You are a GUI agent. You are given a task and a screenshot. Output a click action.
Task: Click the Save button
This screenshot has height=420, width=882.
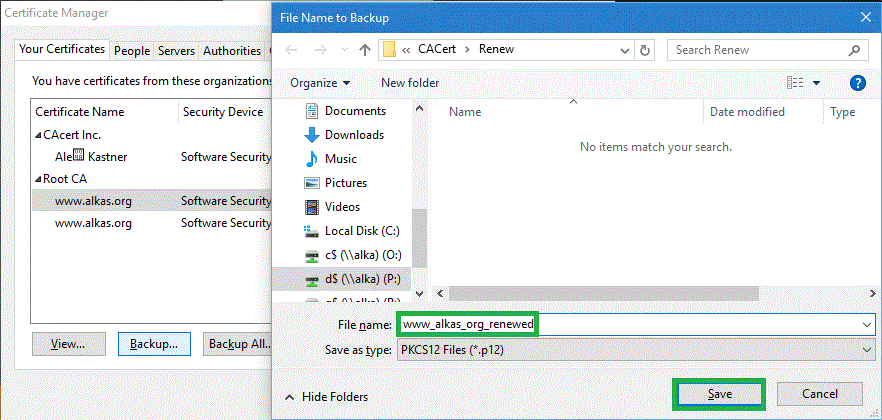(719, 394)
